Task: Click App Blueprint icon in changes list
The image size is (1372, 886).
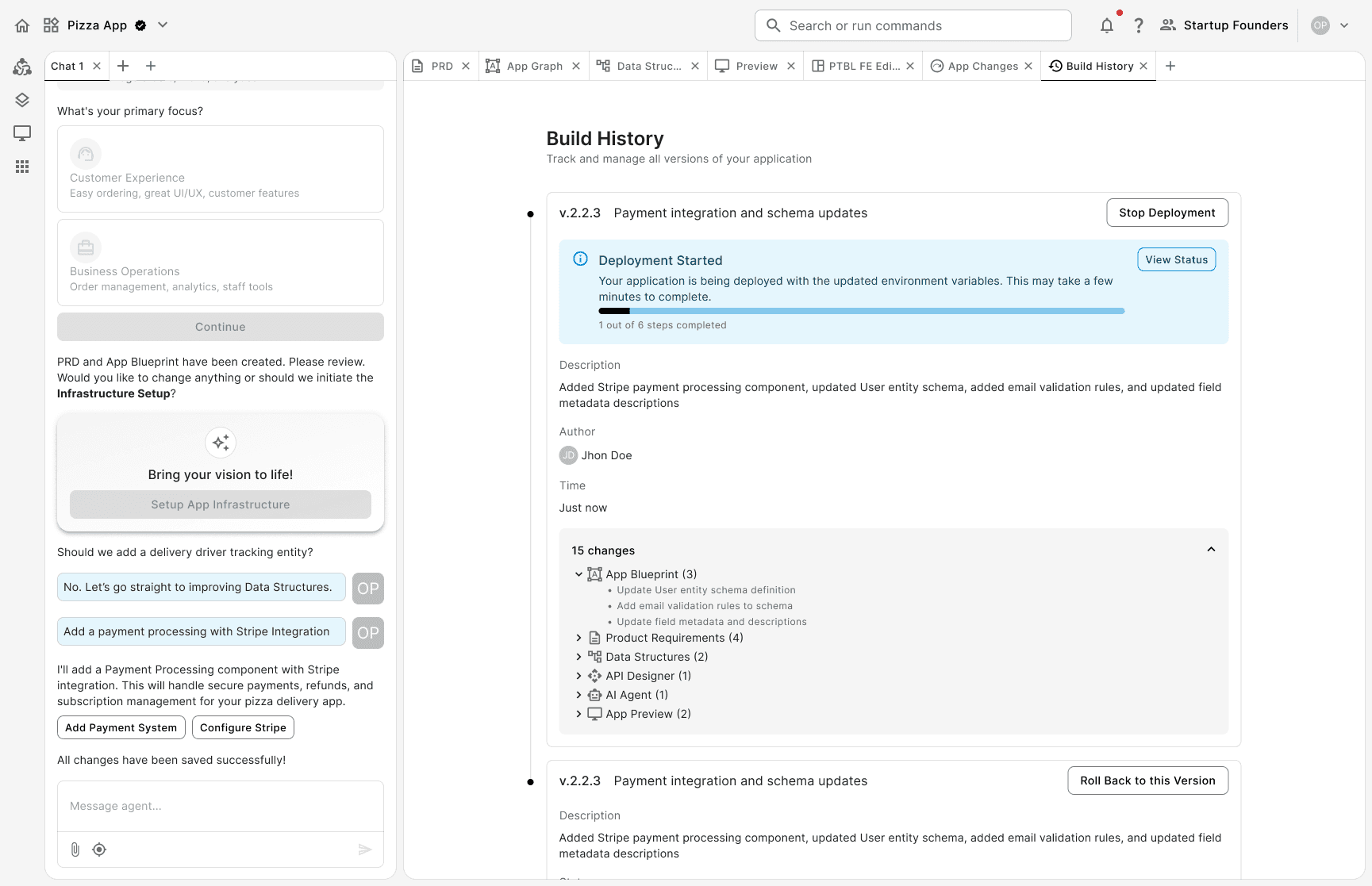Action: 594,574
